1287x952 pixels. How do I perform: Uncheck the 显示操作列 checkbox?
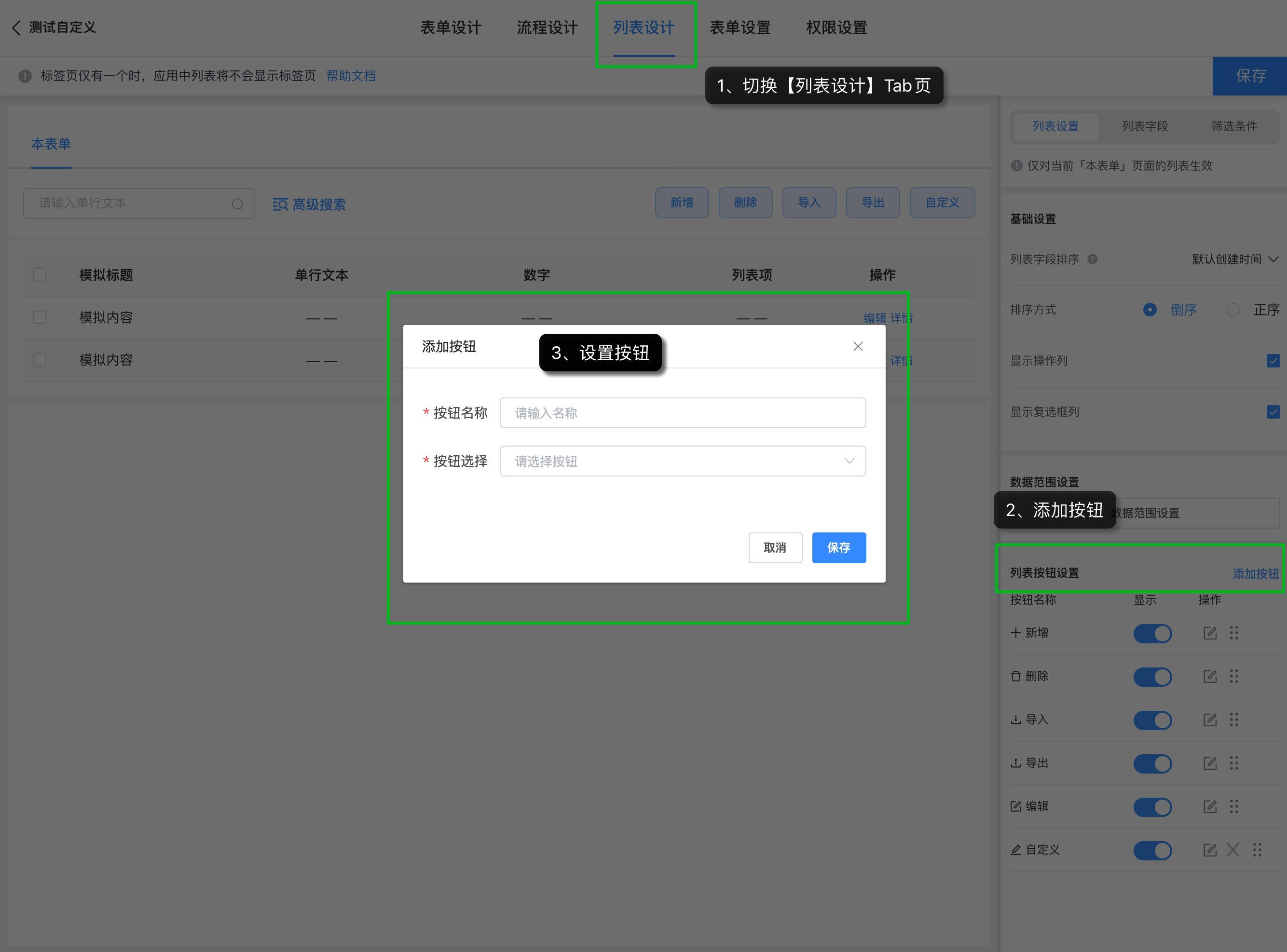click(x=1273, y=361)
